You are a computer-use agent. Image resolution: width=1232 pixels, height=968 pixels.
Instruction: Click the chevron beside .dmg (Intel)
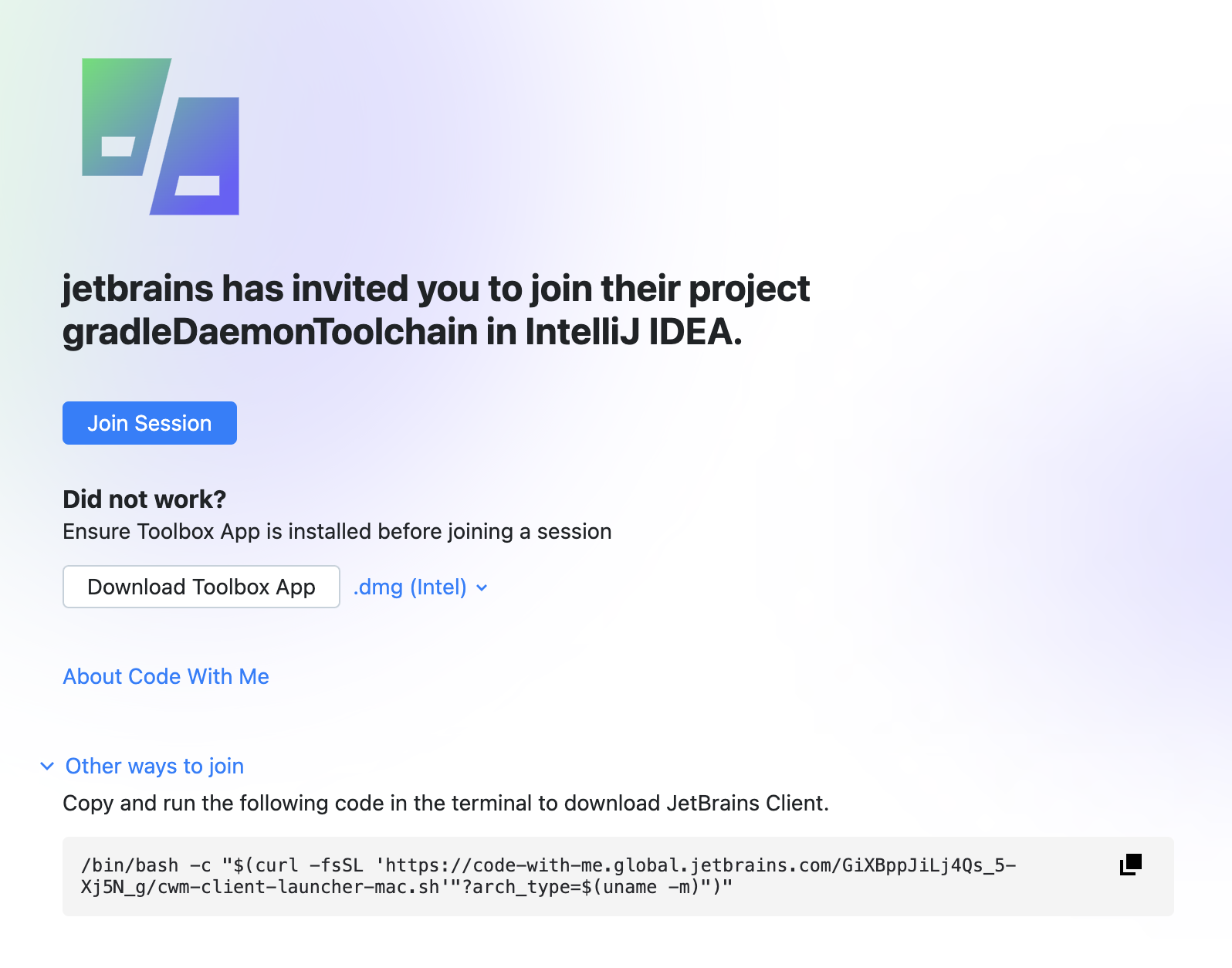point(482,587)
